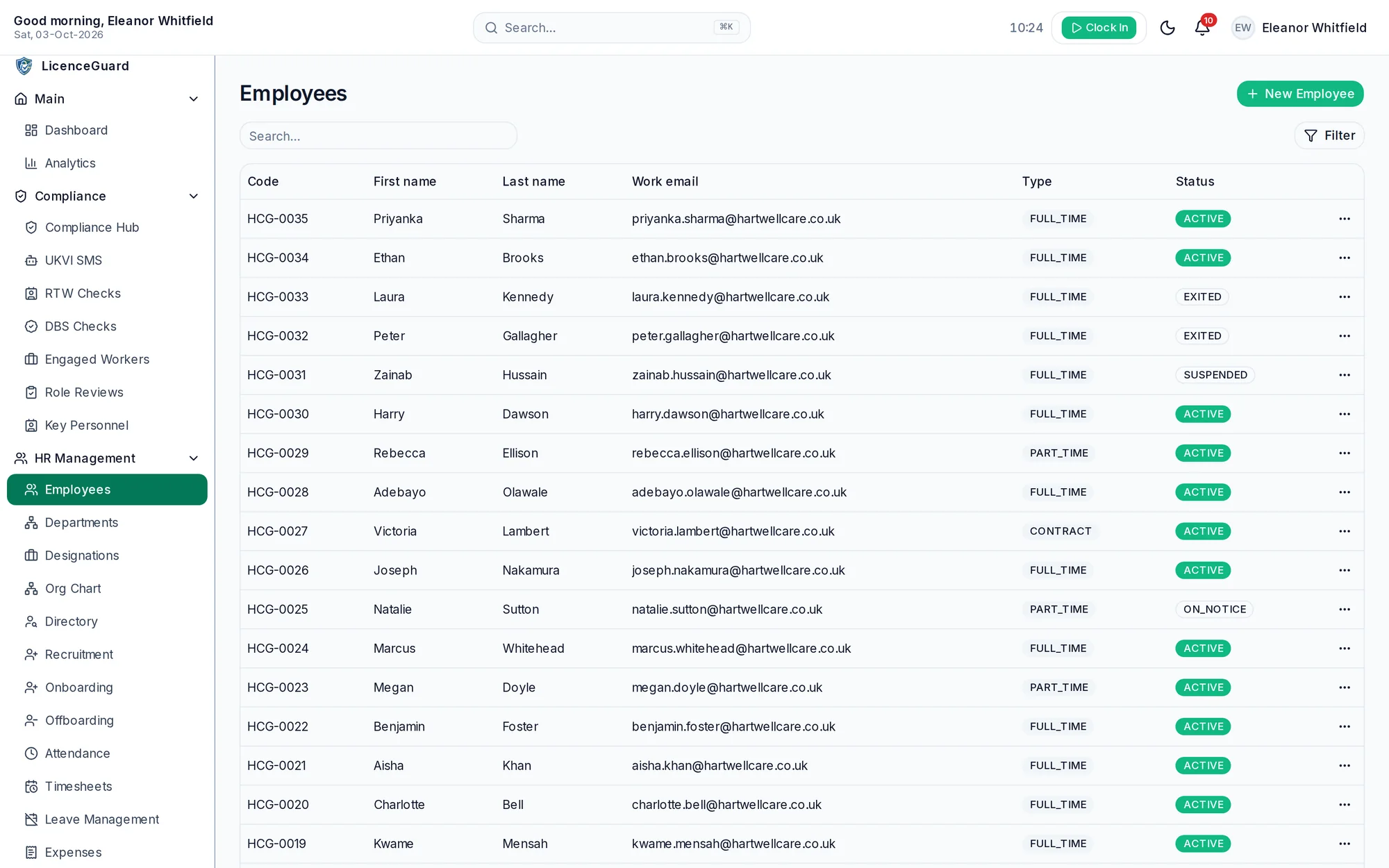Image resolution: width=1389 pixels, height=868 pixels.
Task: Open row actions for Harry Dawson
Action: coord(1345,414)
